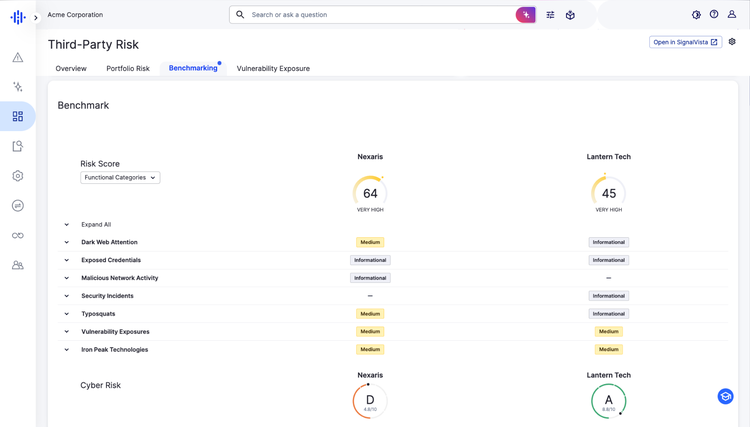This screenshot has height=427, width=750.
Task: Open the blue graduation cap help widget
Action: [x=726, y=396]
